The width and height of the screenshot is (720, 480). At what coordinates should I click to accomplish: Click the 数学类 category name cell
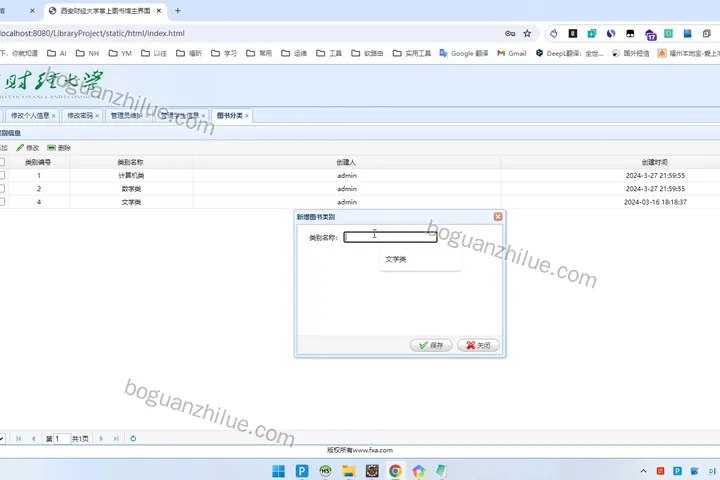click(131, 189)
